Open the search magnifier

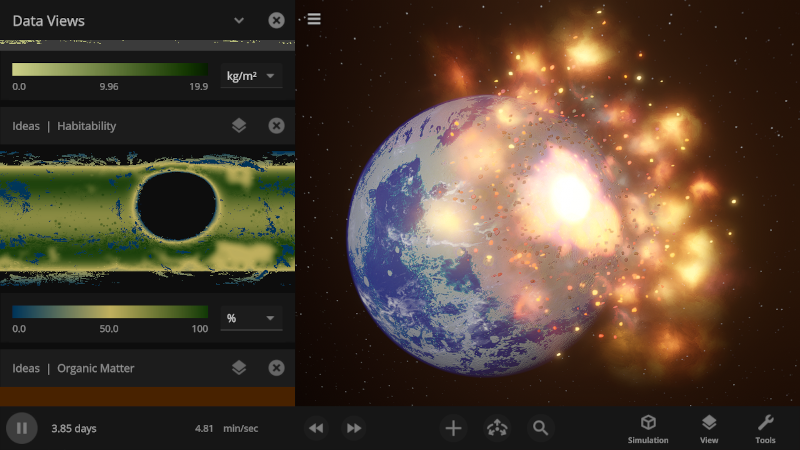point(540,428)
